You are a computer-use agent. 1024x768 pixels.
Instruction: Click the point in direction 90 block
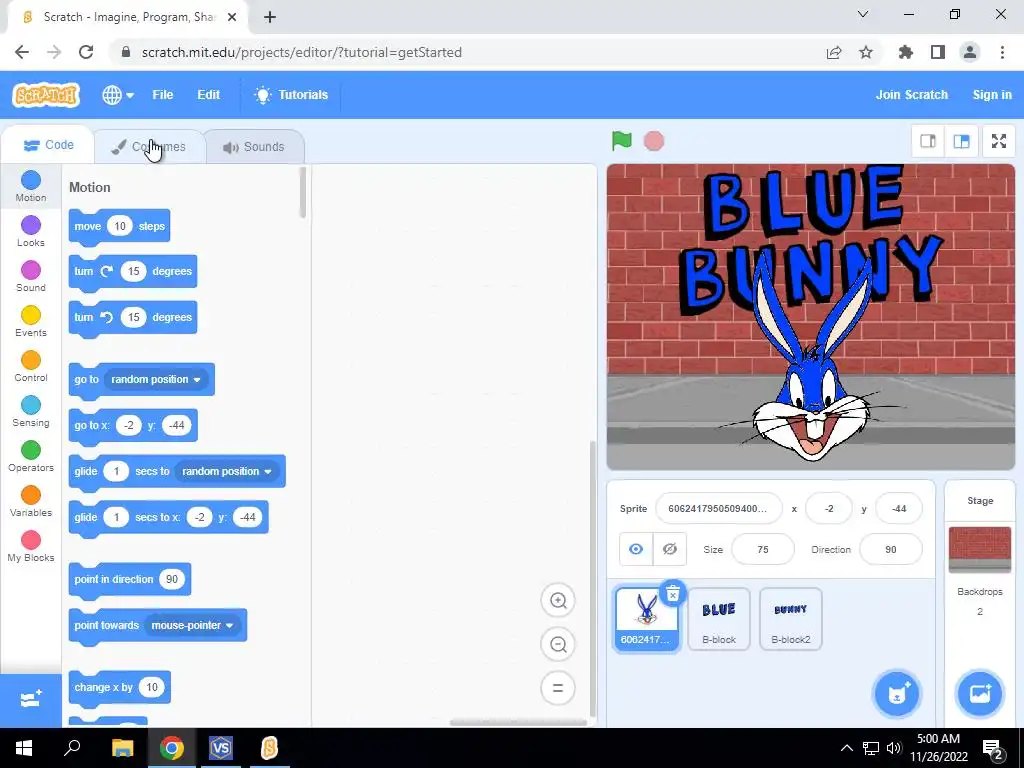129,580
